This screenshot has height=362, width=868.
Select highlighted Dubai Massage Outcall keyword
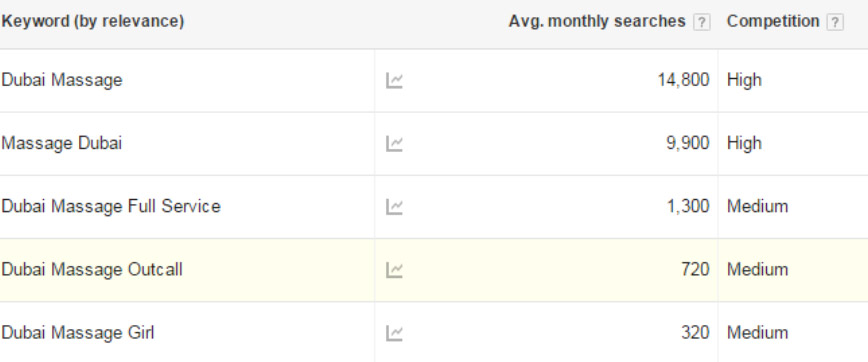92,270
